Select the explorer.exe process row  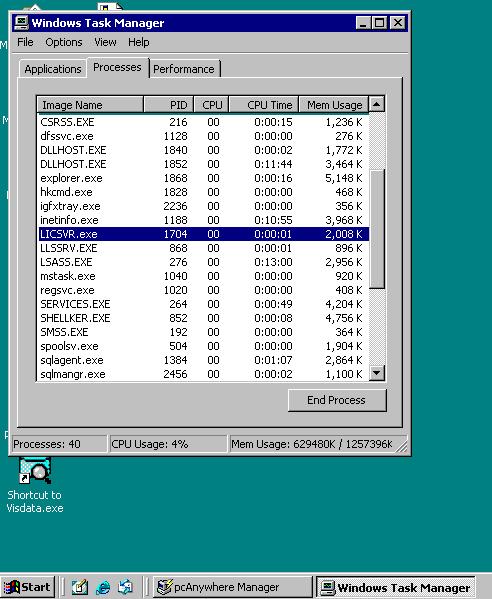(203, 178)
